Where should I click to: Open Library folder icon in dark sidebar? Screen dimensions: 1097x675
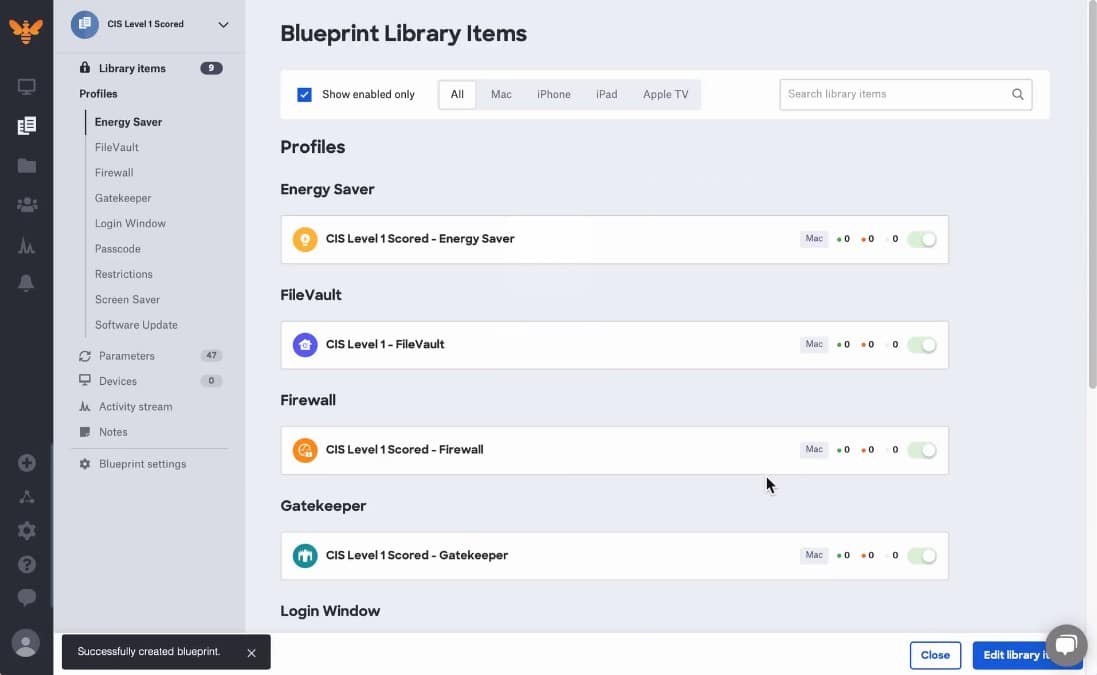[x=27, y=166]
